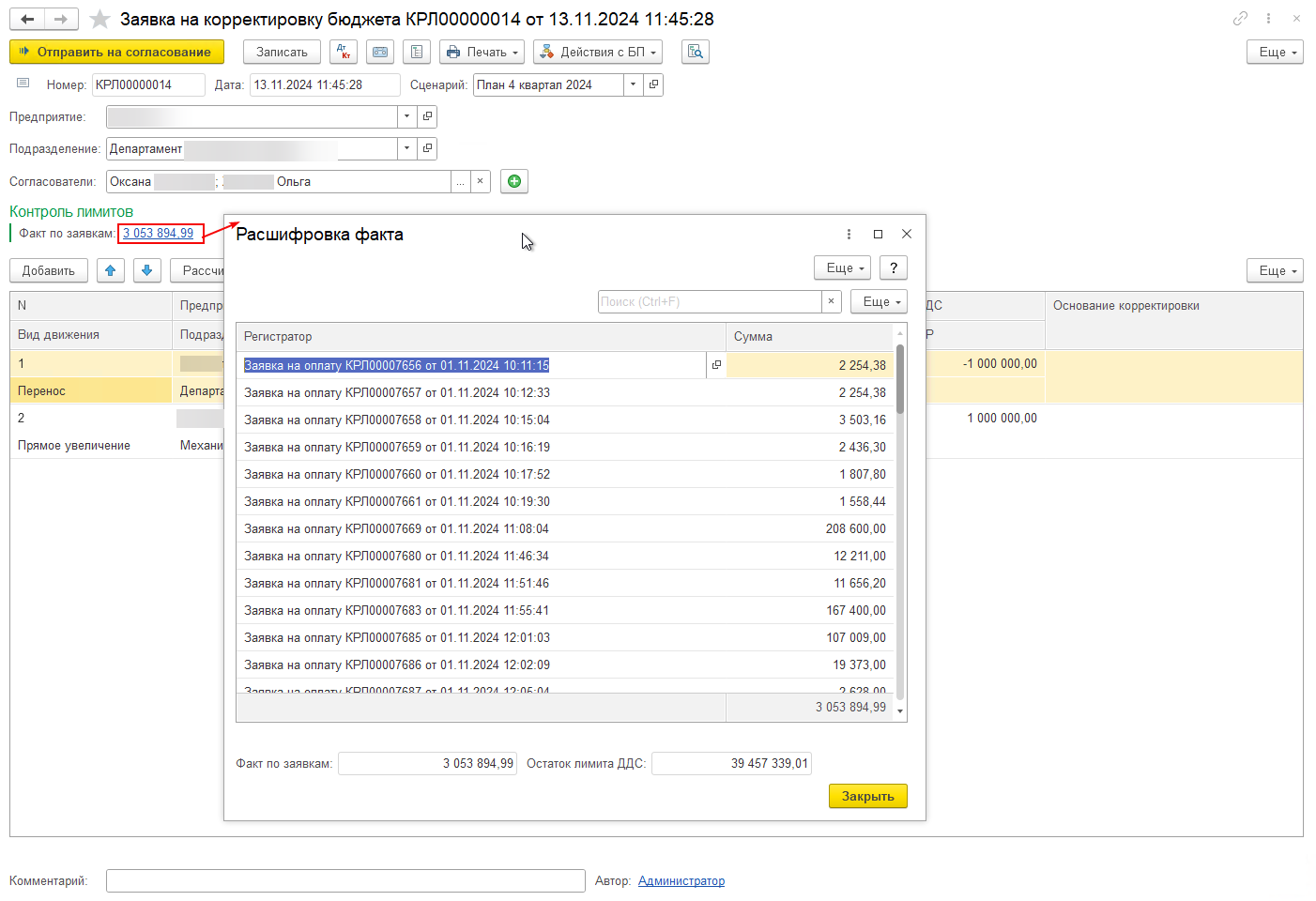Open the Печать dropdown menu

(482, 52)
